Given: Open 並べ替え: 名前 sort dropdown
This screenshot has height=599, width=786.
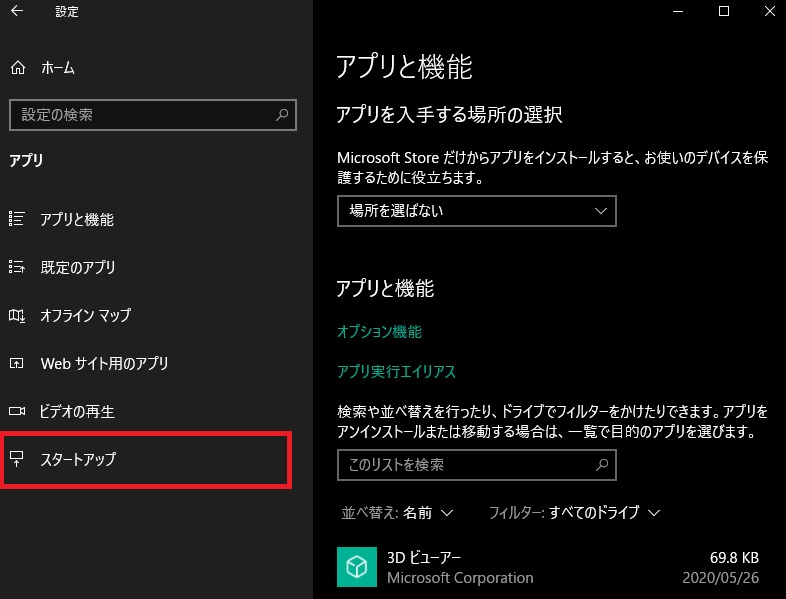Looking at the screenshot, I should pyautogui.click(x=398, y=513).
